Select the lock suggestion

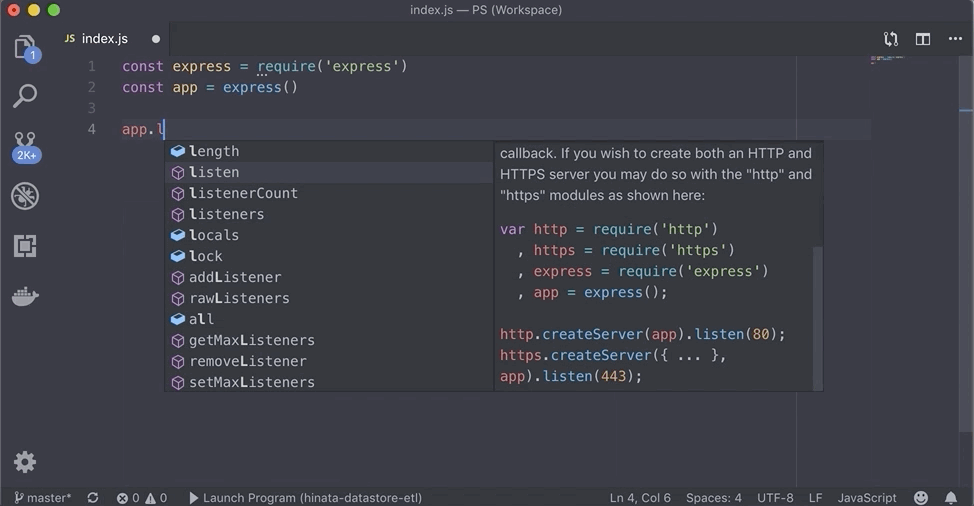[x=329, y=256]
